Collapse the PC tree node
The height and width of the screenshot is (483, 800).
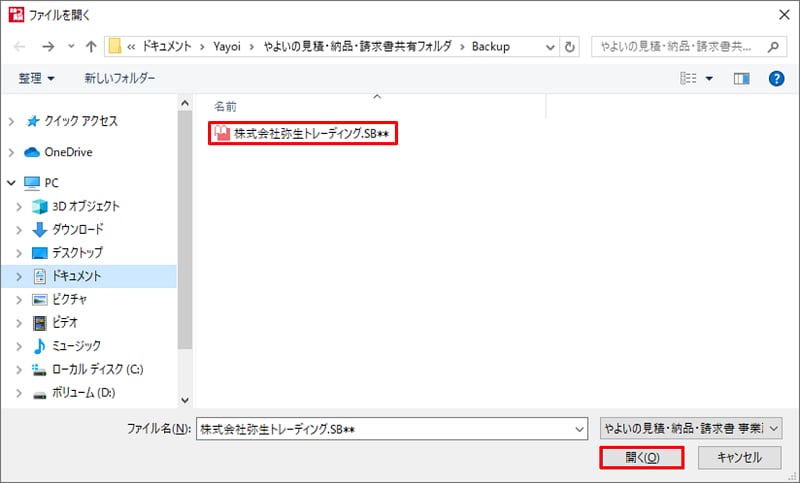click(11, 183)
